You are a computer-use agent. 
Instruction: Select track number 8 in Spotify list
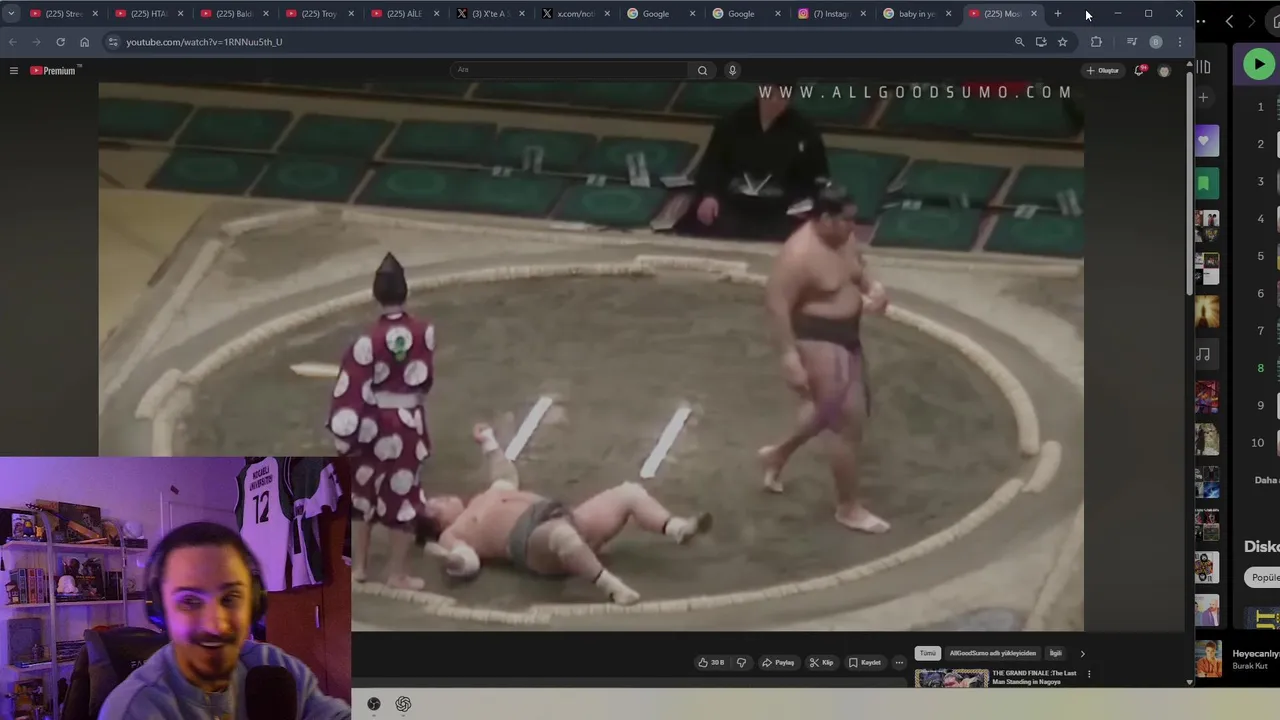[1260, 368]
